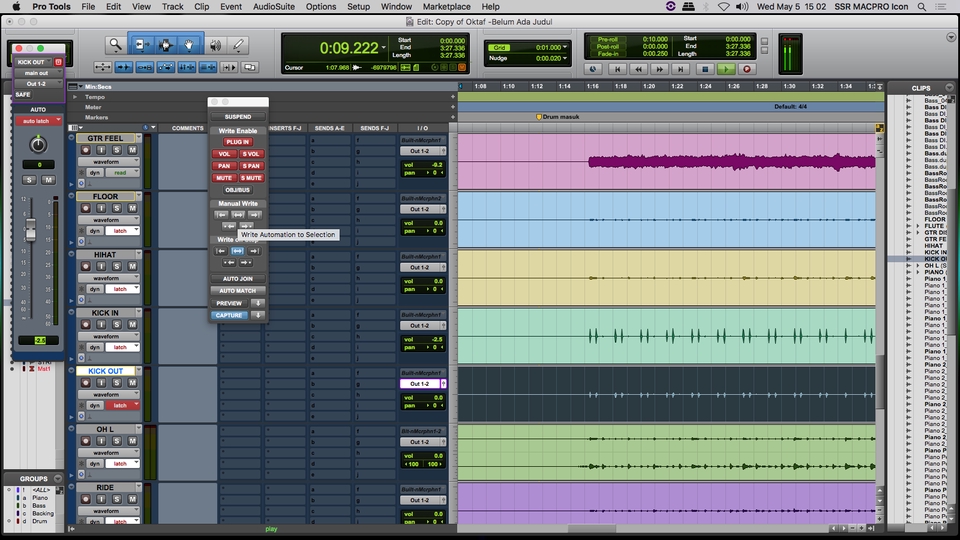Toggle input monitoring on KICK IN track

tap(101, 324)
